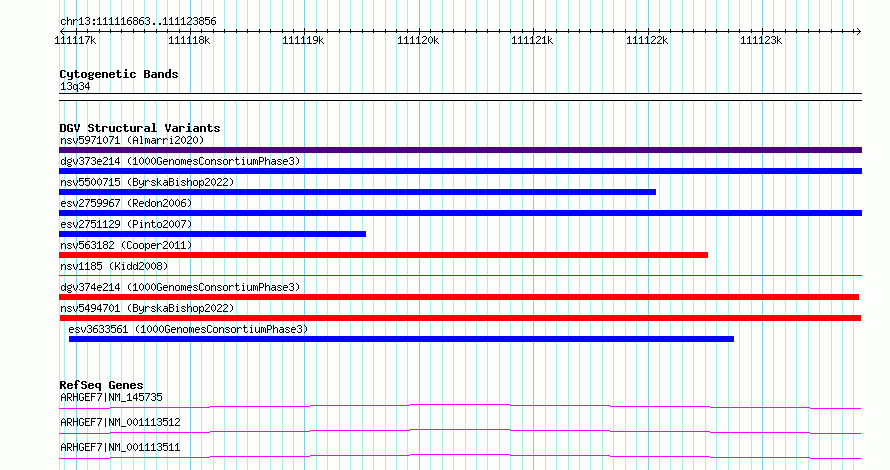Click the nsv563182 (Cooper2011) label
Screen dimensions: 890x470
[x=126, y=245]
